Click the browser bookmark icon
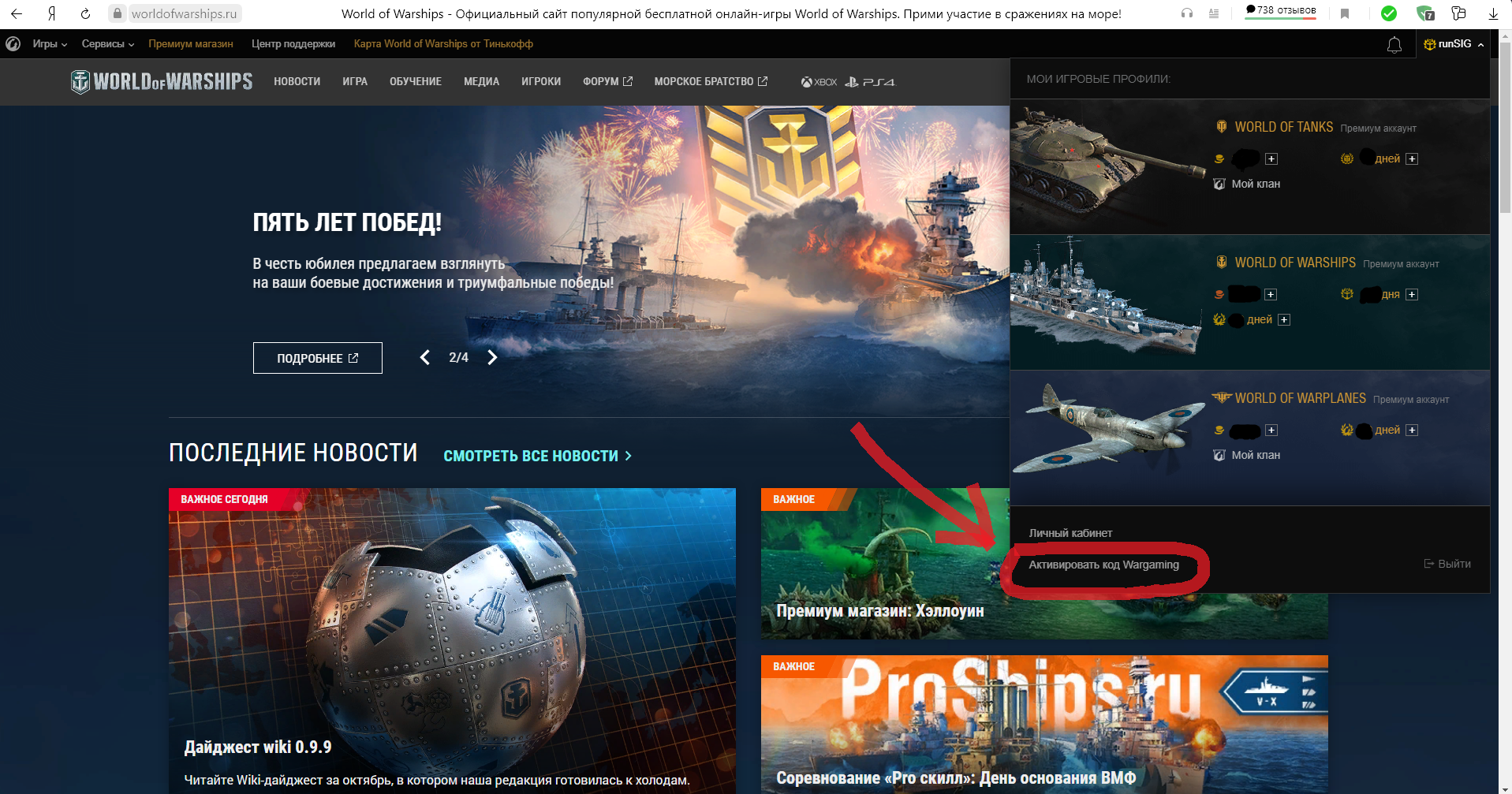Screen dimensions: 1512x794 point(1345,13)
